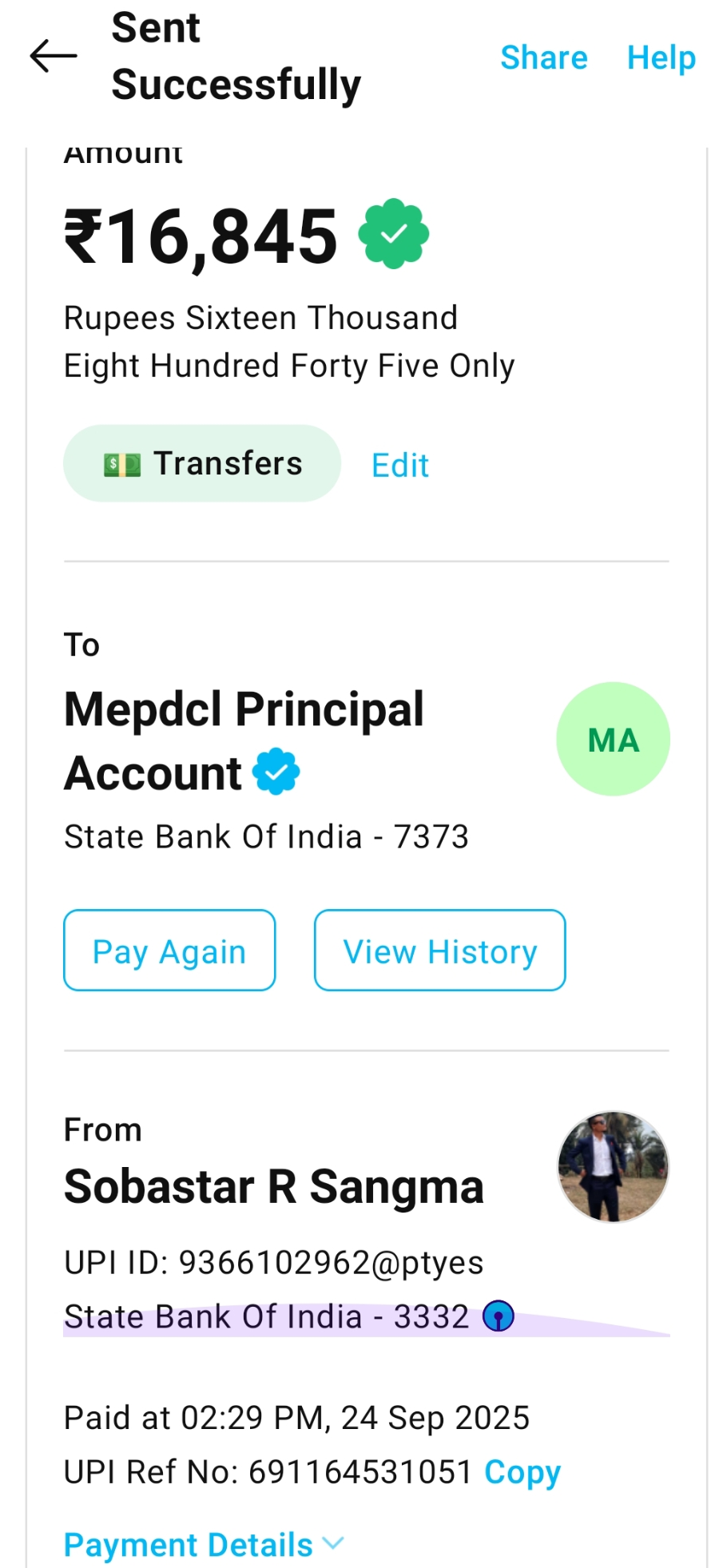Click the green payment success badge

tap(393, 234)
